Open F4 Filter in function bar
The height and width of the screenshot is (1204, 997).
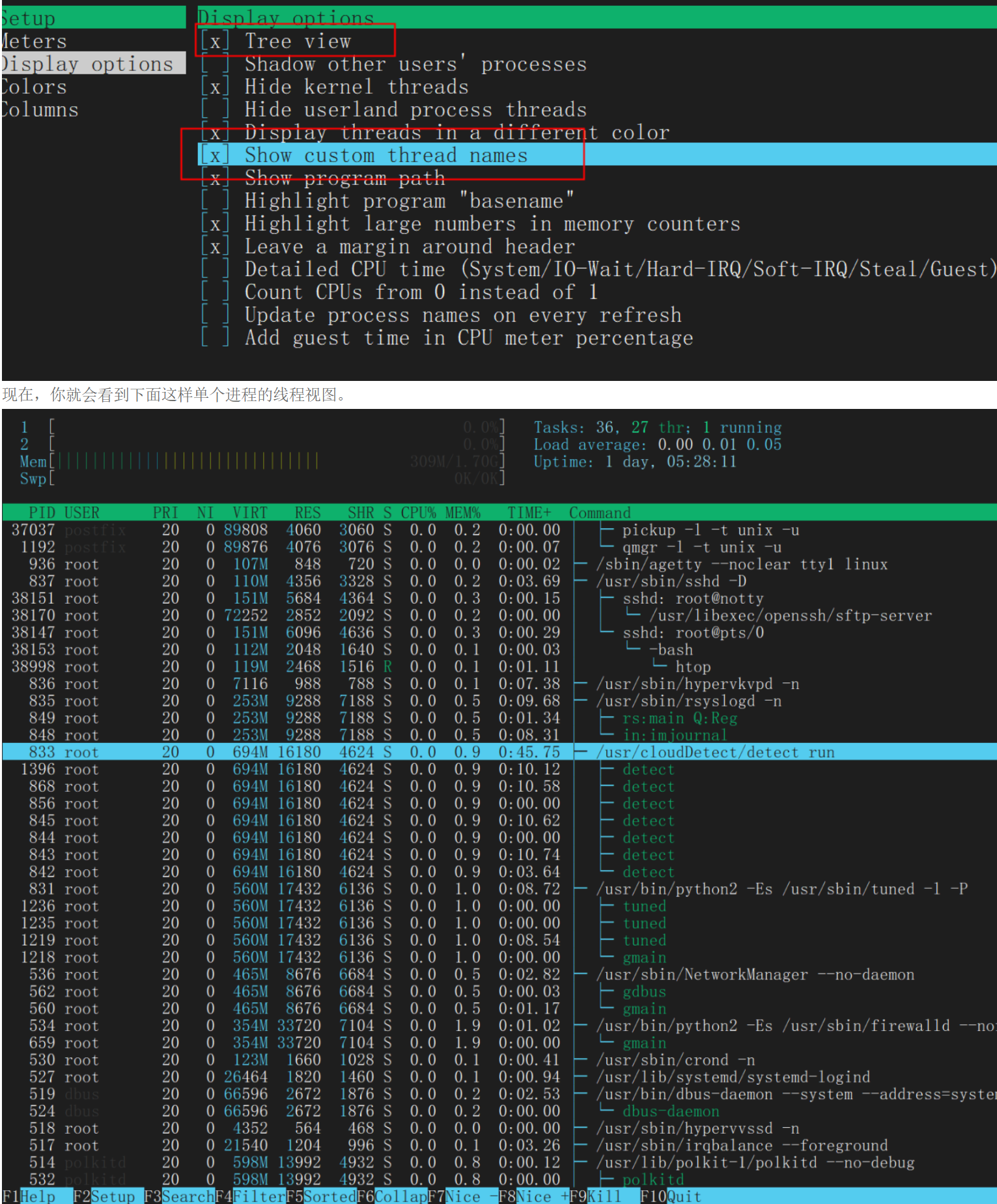250,1196
